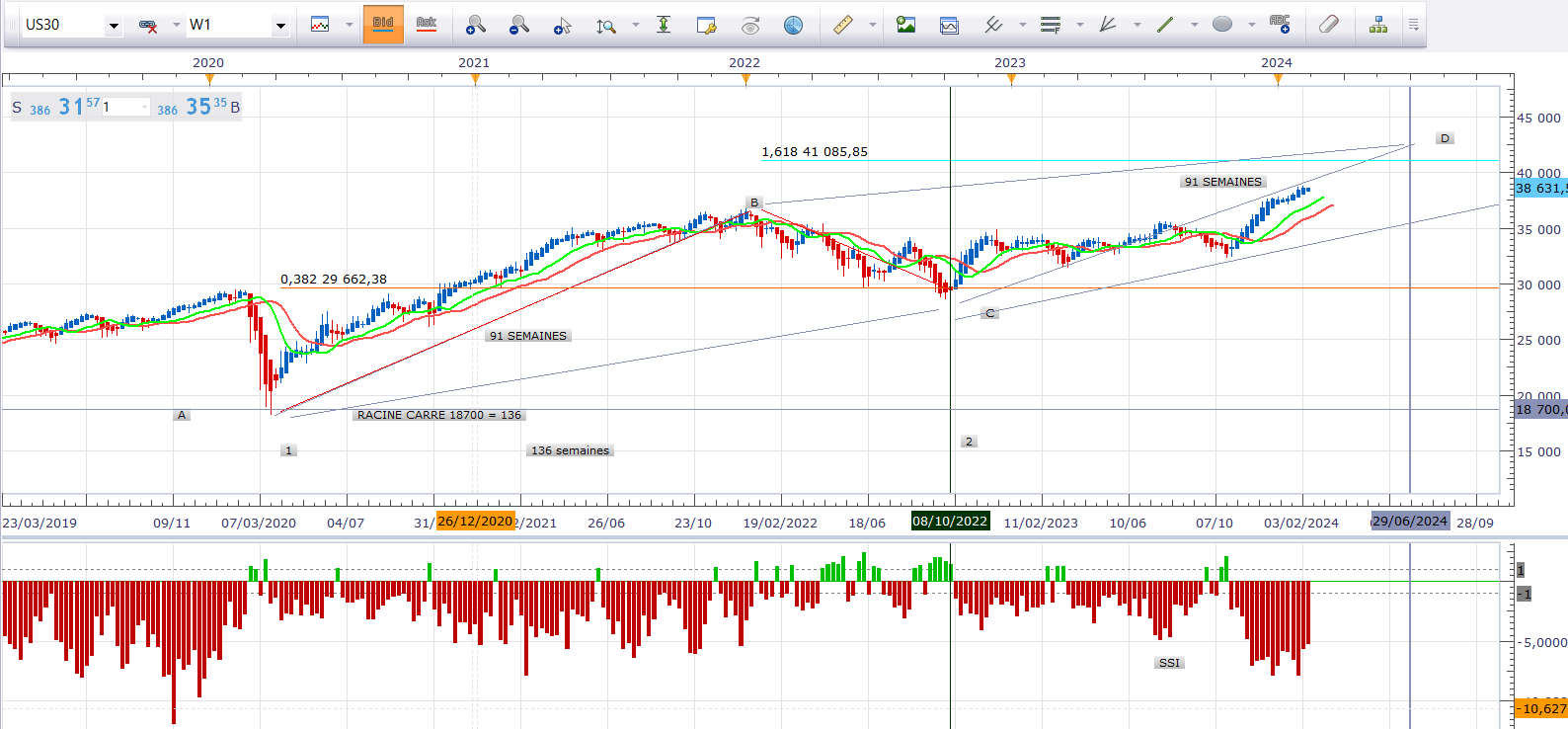This screenshot has width=1568, height=729.
Task: Choose the green trend line drawing tool
Action: (x=1165, y=25)
